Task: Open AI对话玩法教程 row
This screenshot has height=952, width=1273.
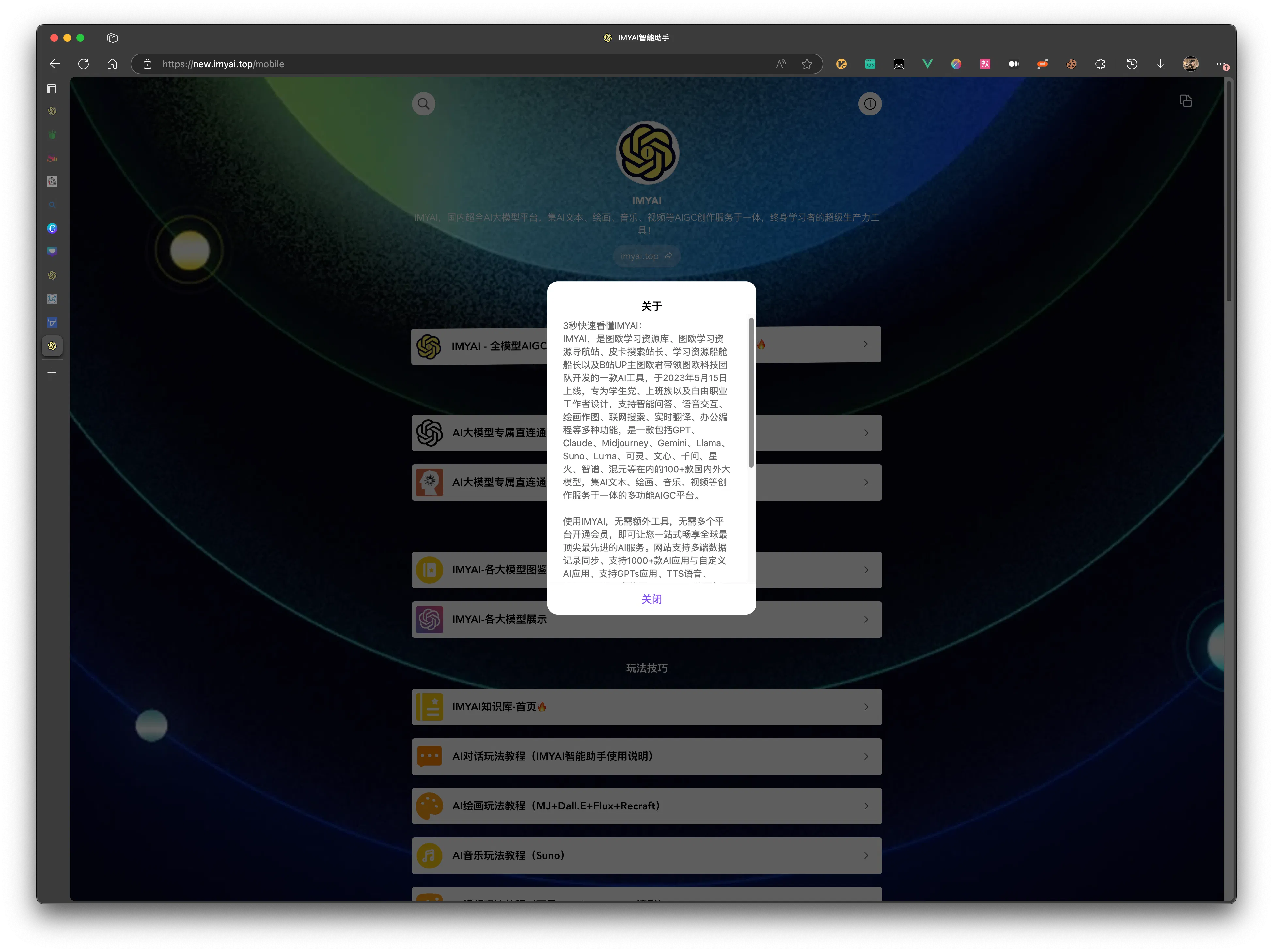Action: click(646, 756)
